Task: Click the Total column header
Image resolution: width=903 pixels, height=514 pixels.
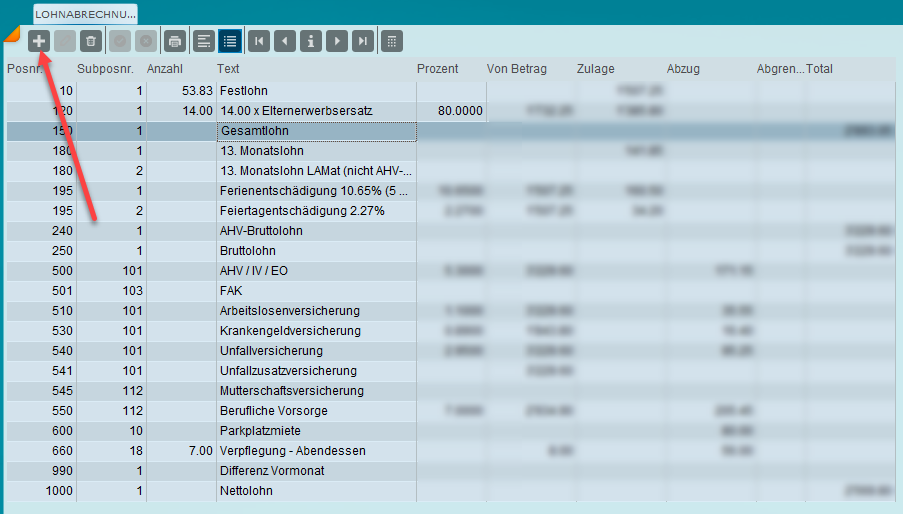Action: coord(819,69)
